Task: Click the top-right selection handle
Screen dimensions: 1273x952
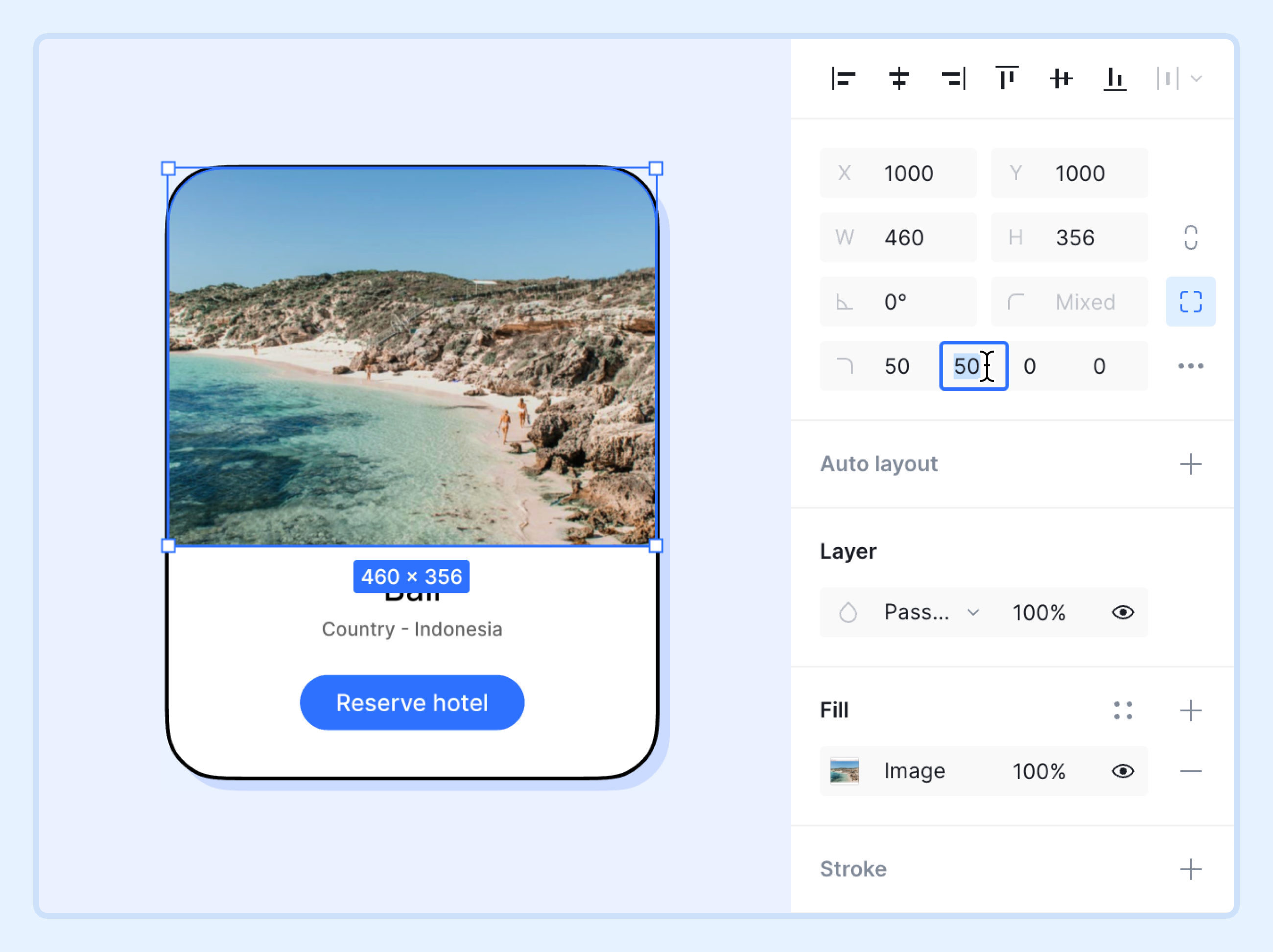Action: [656, 168]
